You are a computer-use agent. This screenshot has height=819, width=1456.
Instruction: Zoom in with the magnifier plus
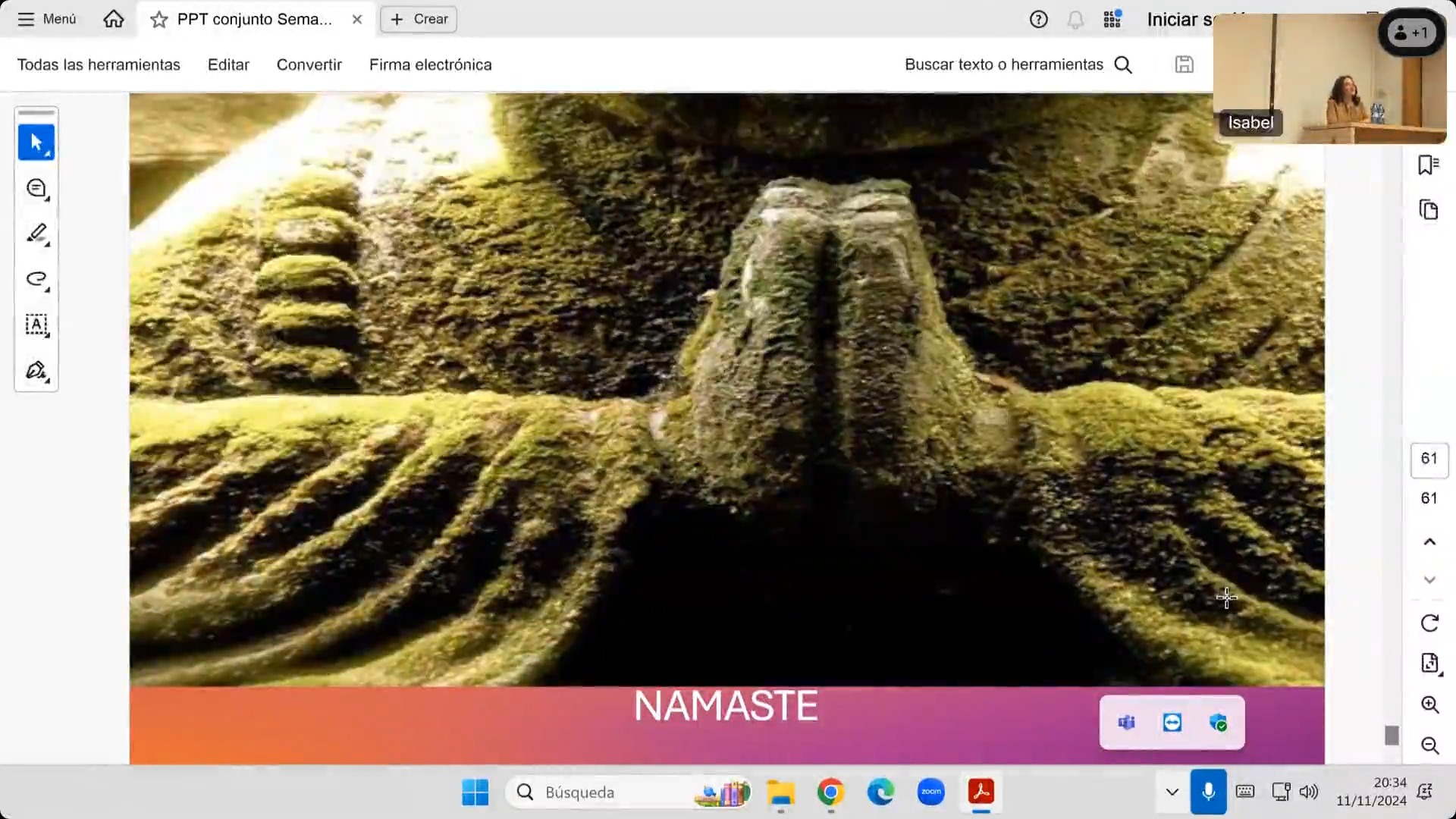(x=1429, y=704)
